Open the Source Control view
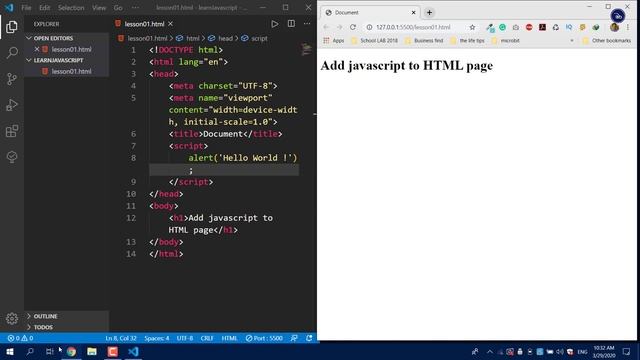The width and height of the screenshot is (640, 360). (12, 79)
